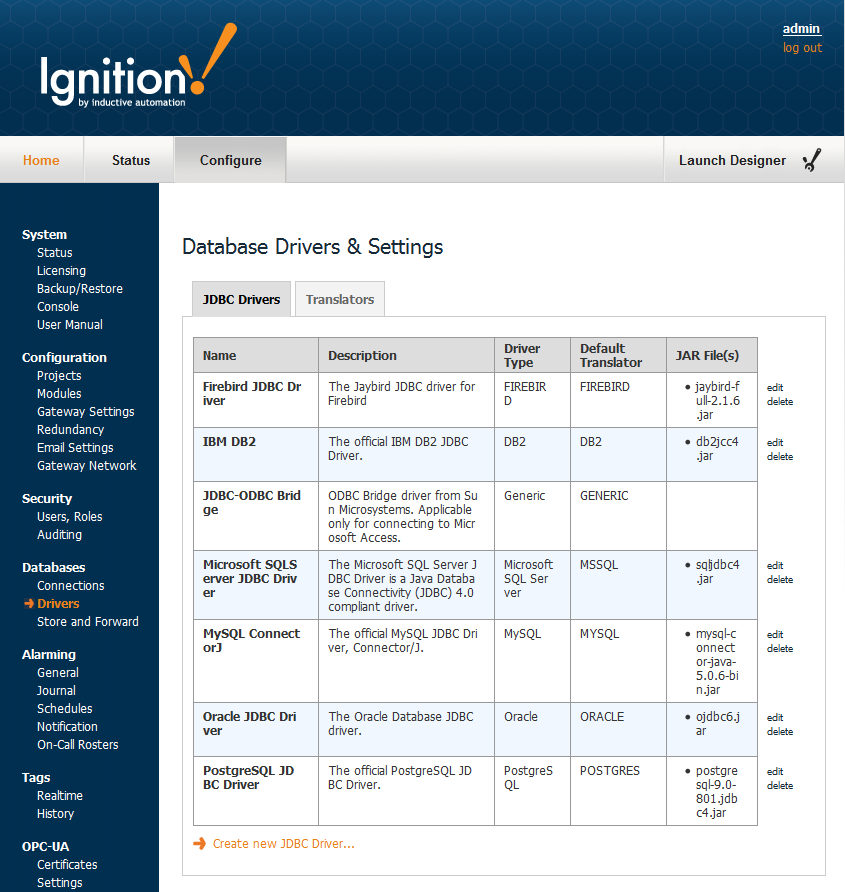845x892 pixels.
Task: Open Alarming Notification in sidebar
Action: tap(67, 726)
